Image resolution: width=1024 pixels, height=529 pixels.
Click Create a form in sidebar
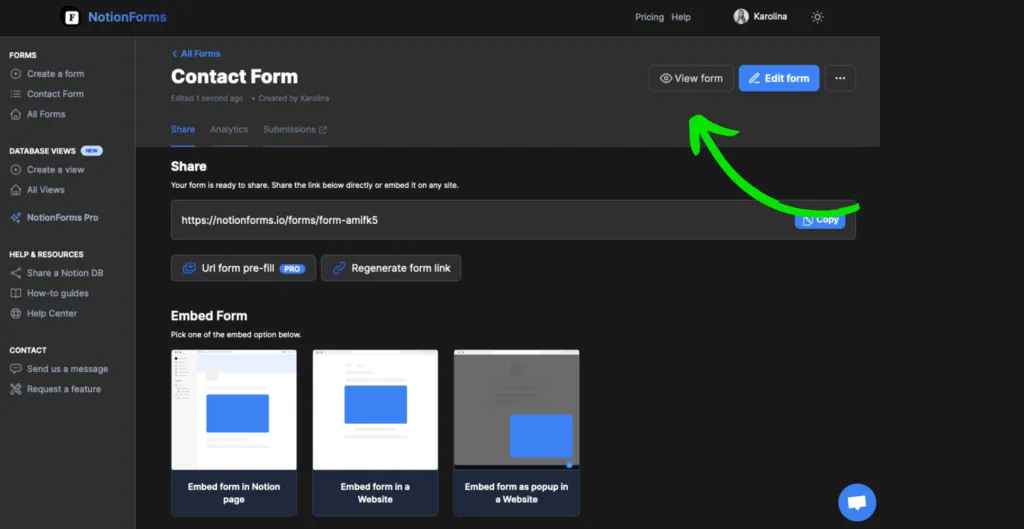[55, 74]
